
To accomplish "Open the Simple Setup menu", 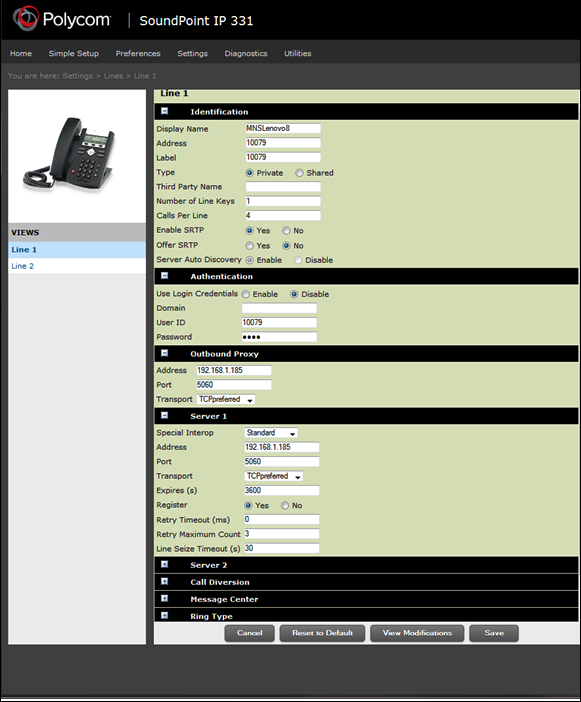I will point(73,53).
